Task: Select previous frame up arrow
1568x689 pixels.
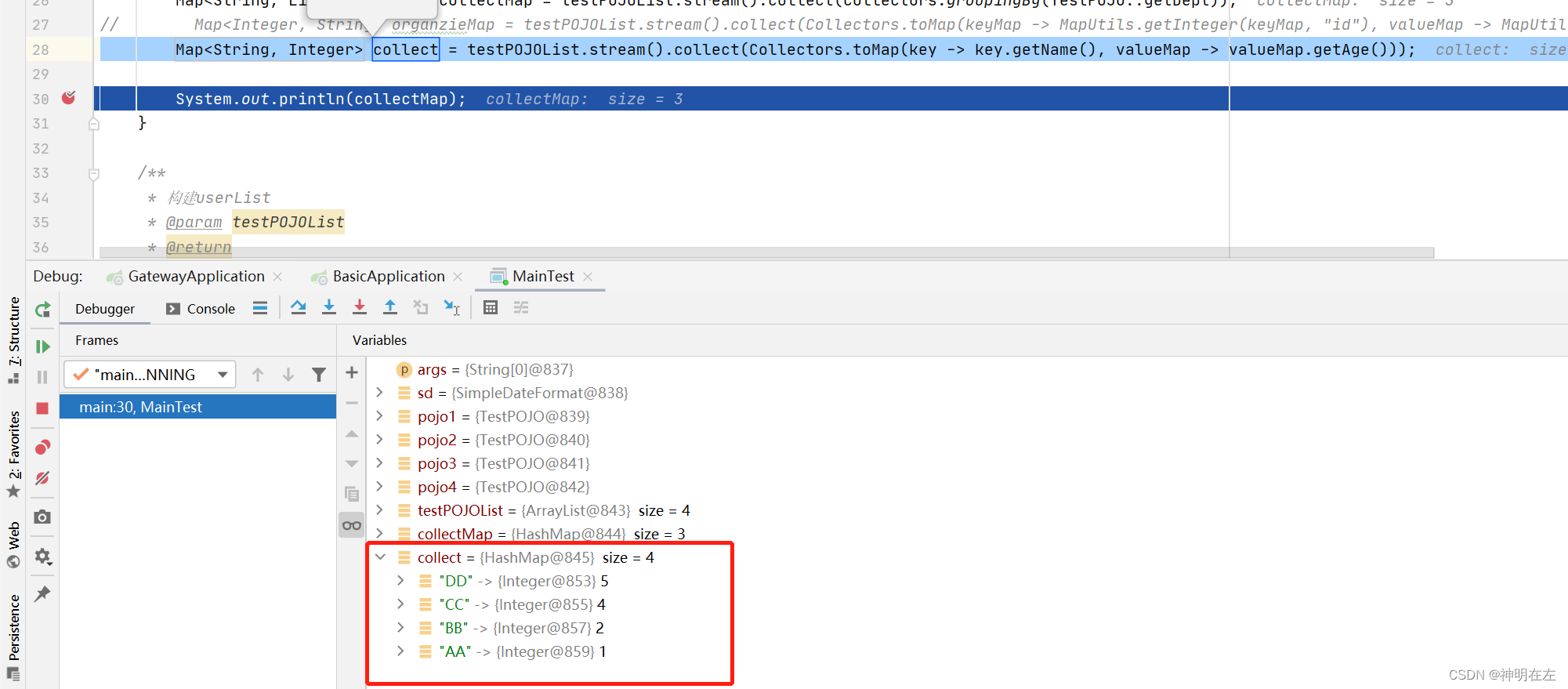Action: [x=258, y=375]
